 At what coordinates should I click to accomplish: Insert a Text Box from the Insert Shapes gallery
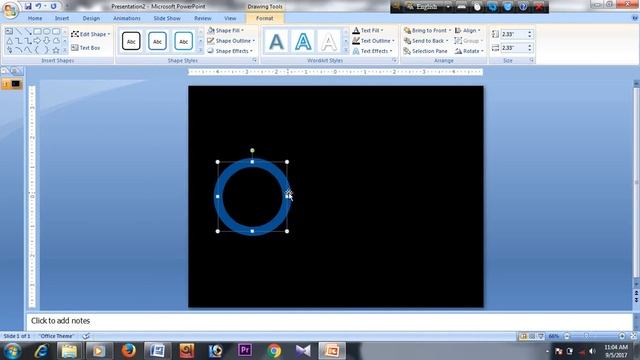coord(9,31)
